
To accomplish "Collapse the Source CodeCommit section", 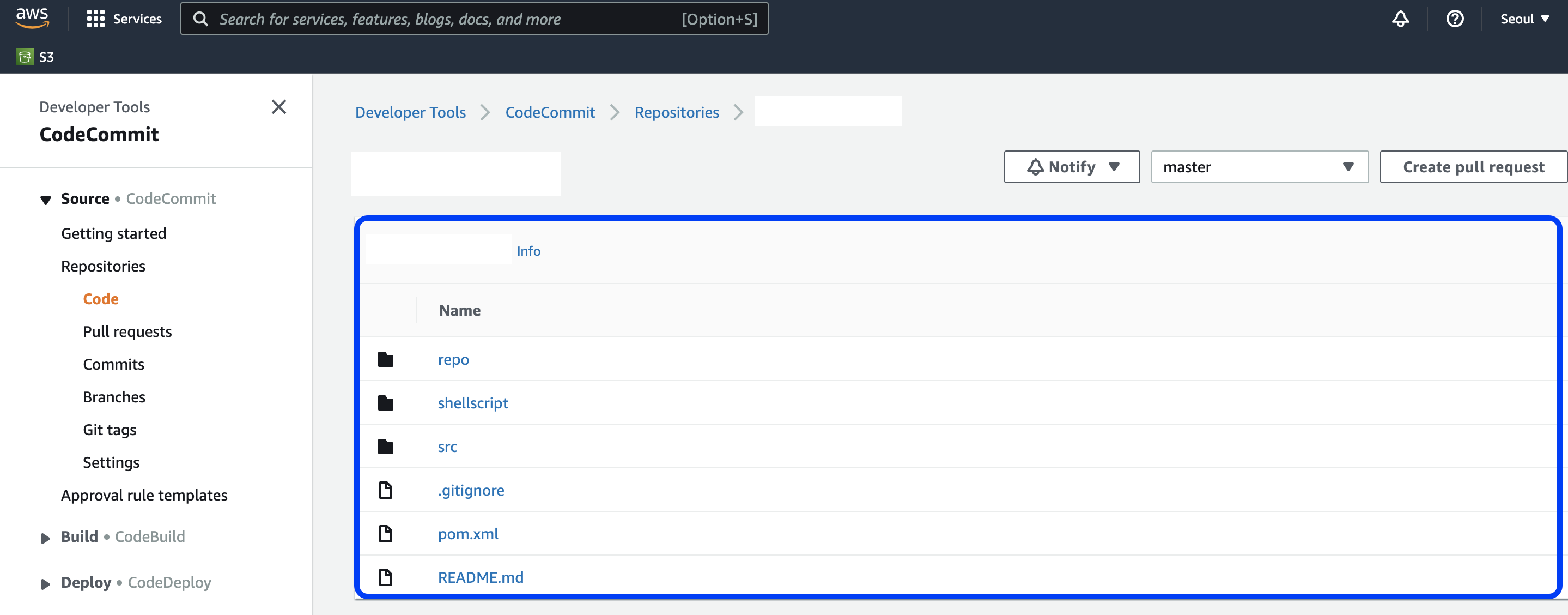I will click(x=46, y=200).
